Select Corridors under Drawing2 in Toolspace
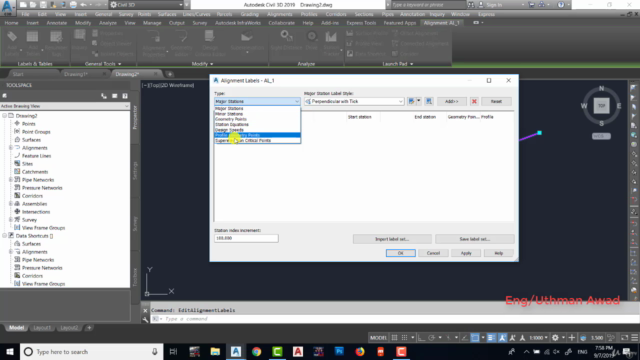The image size is (640, 360). click(x=32, y=196)
